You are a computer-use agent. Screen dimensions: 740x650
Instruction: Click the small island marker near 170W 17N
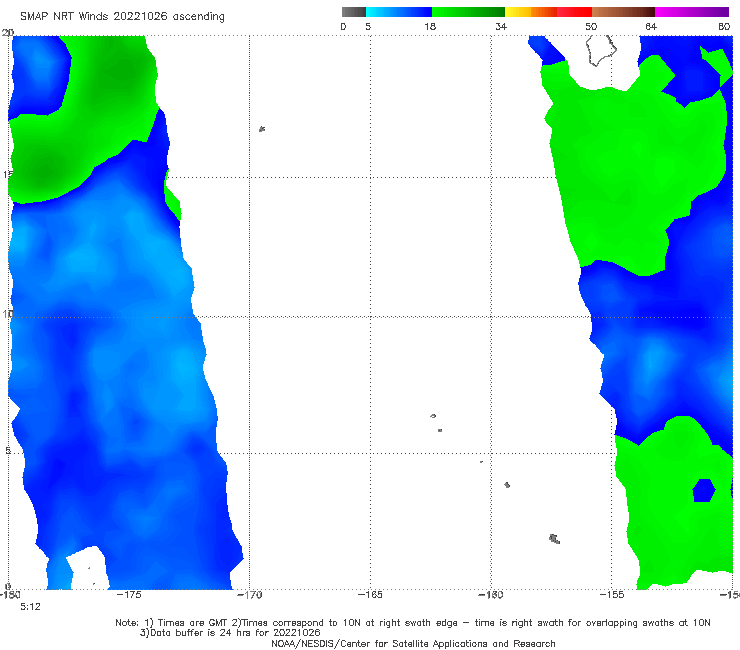[262, 129]
